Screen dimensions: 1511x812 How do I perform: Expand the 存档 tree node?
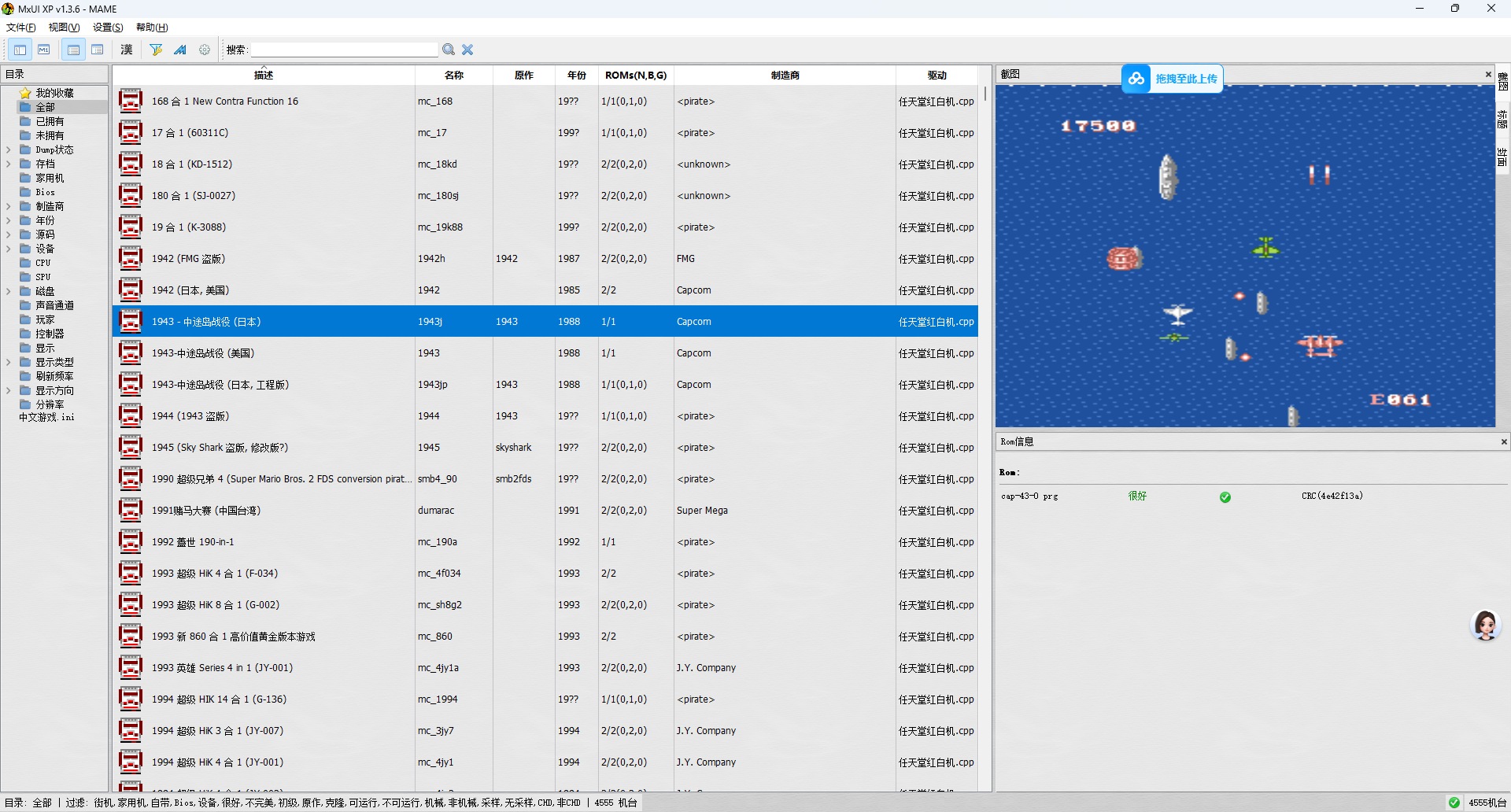click(9, 164)
